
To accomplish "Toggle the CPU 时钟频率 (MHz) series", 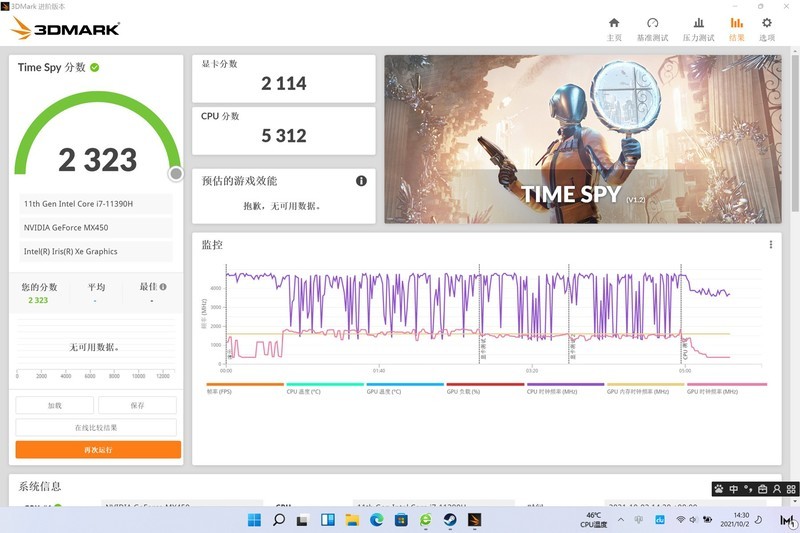I will coord(565,388).
